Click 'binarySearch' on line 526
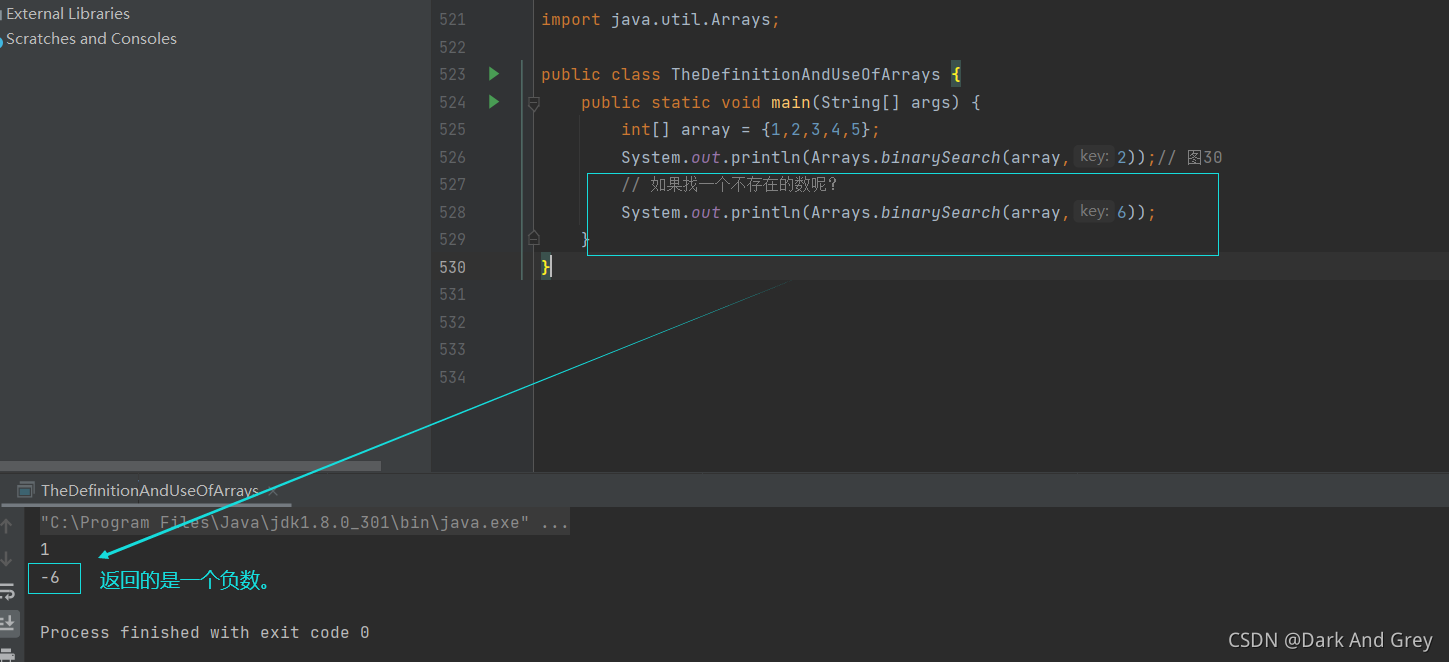Image resolution: width=1449 pixels, height=662 pixels. 941,157
